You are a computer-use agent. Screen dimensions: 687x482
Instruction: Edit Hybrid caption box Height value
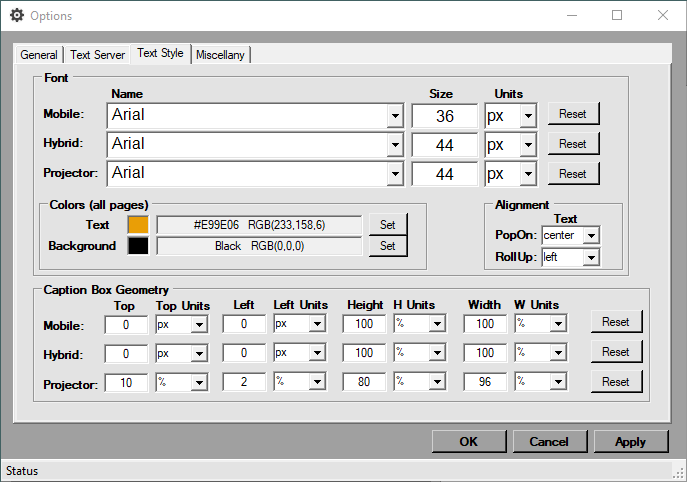pyautogui.click(x=364, y=353)
